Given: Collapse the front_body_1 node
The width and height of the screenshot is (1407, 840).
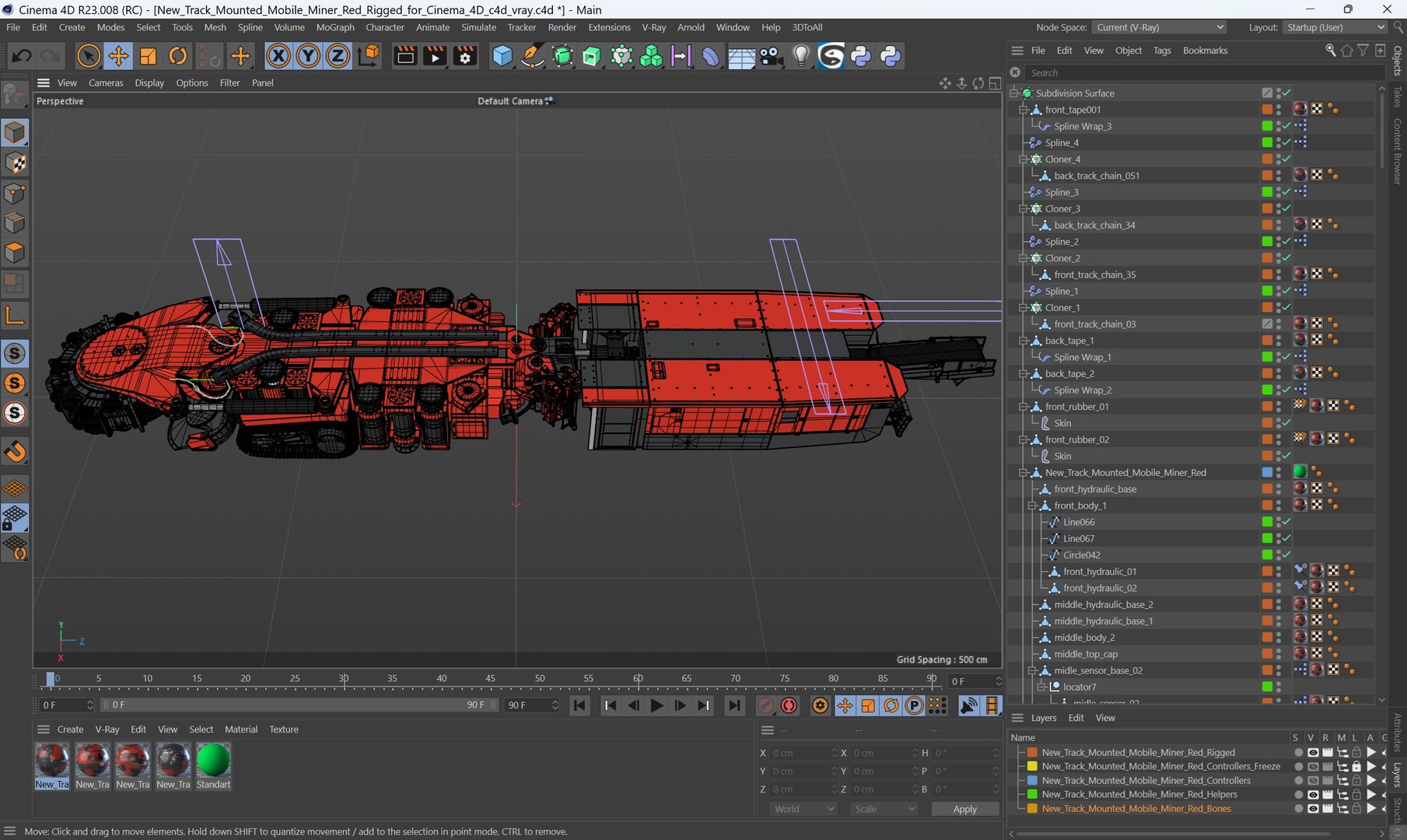Looking at the screenshot, I should click(1033, 506).
